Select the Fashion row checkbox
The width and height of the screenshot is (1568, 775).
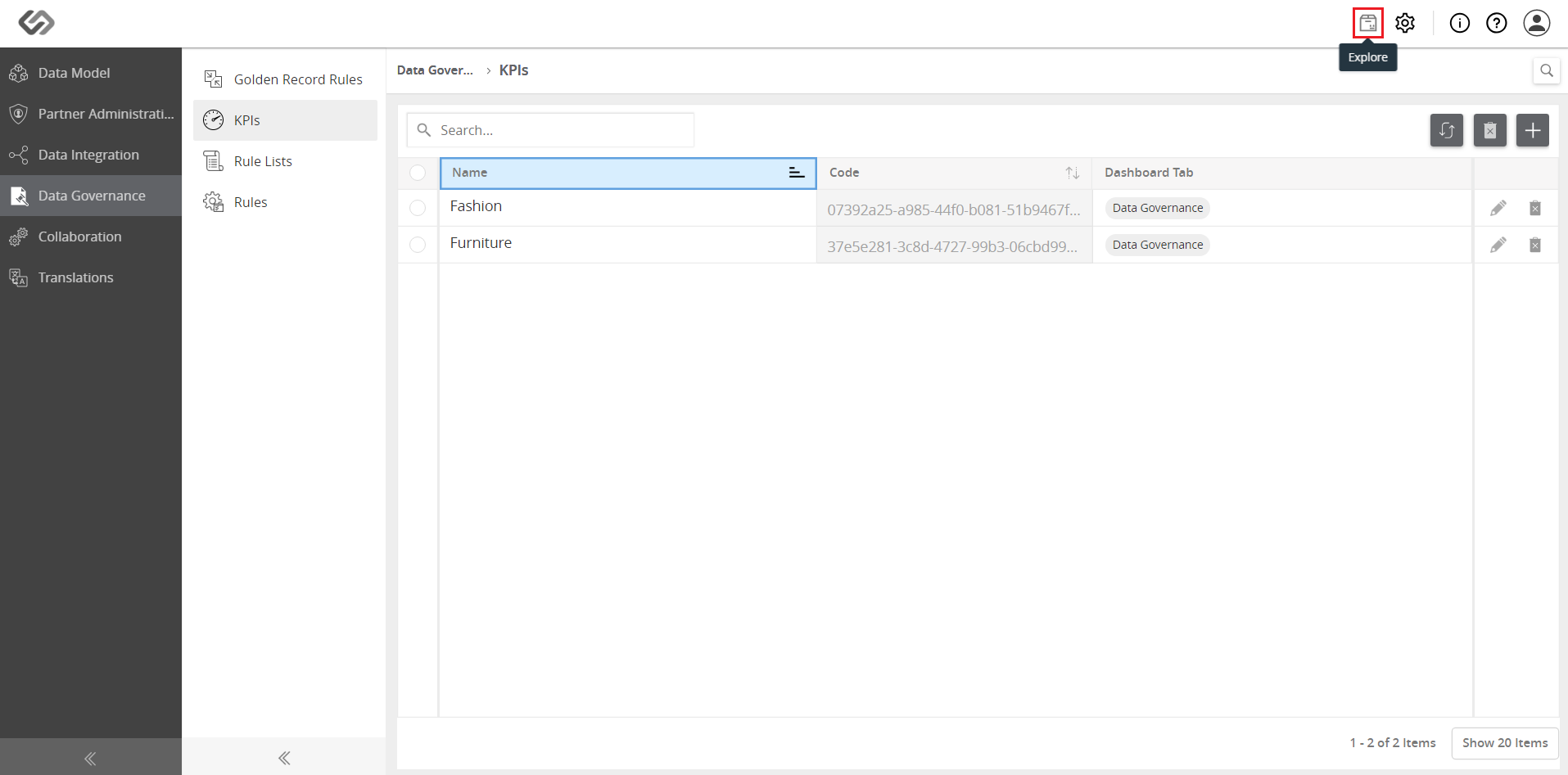click(x=418, y=208)
